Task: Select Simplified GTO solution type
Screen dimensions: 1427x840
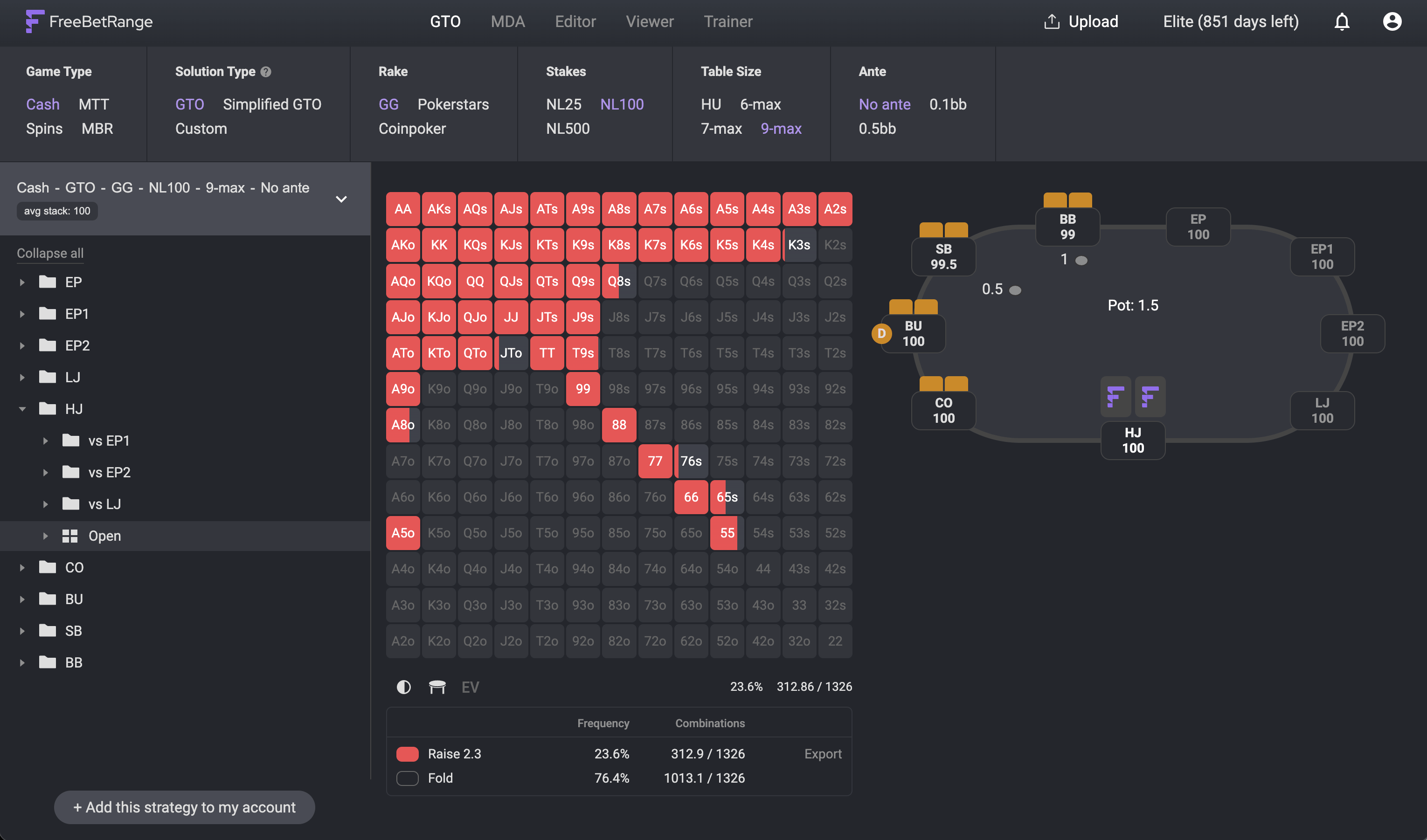Action: [272, 104]
